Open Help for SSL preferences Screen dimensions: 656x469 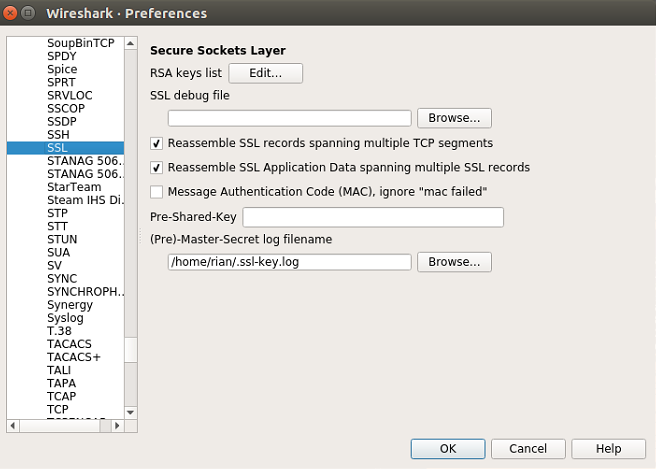click(608, 448)
